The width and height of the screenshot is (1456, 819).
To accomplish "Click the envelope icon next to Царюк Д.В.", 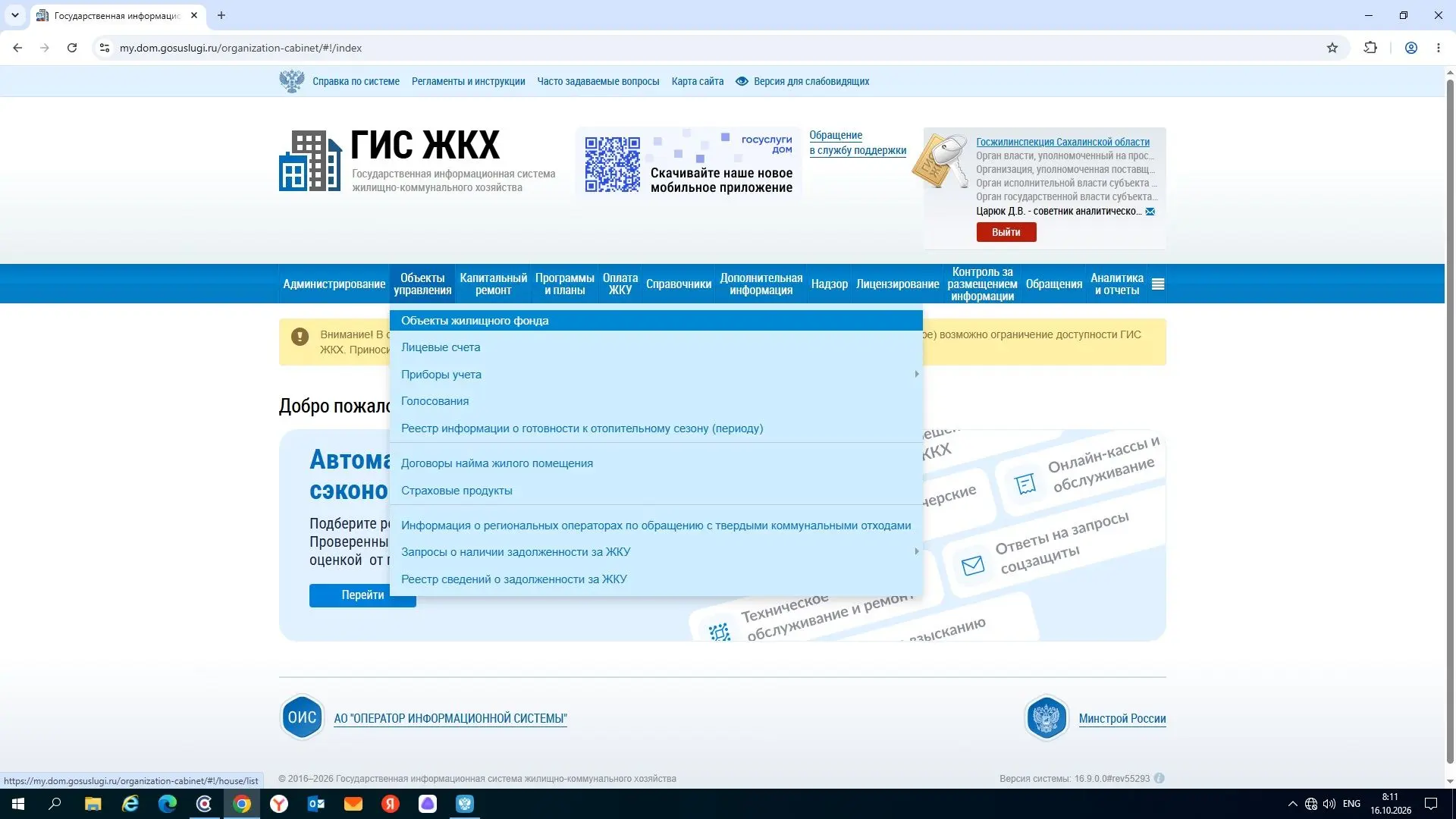I will pyautogui.click(x=1150, y=212).
